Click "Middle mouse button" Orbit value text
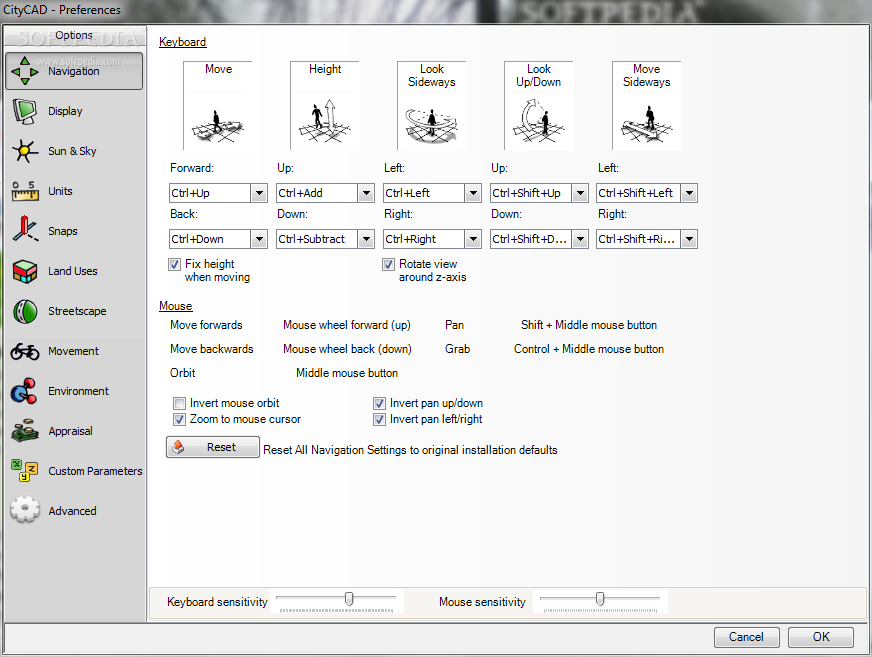 pos(347,373)
